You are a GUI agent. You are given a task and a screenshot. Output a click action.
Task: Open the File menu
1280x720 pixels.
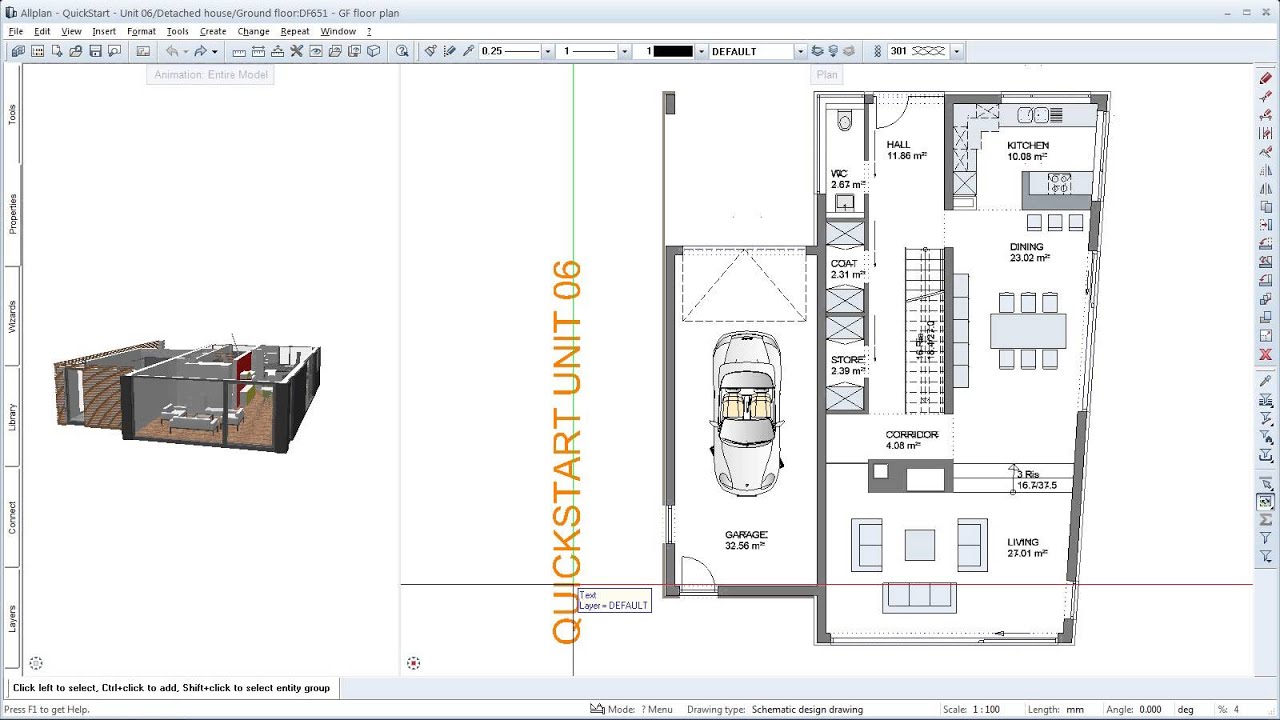15,31
